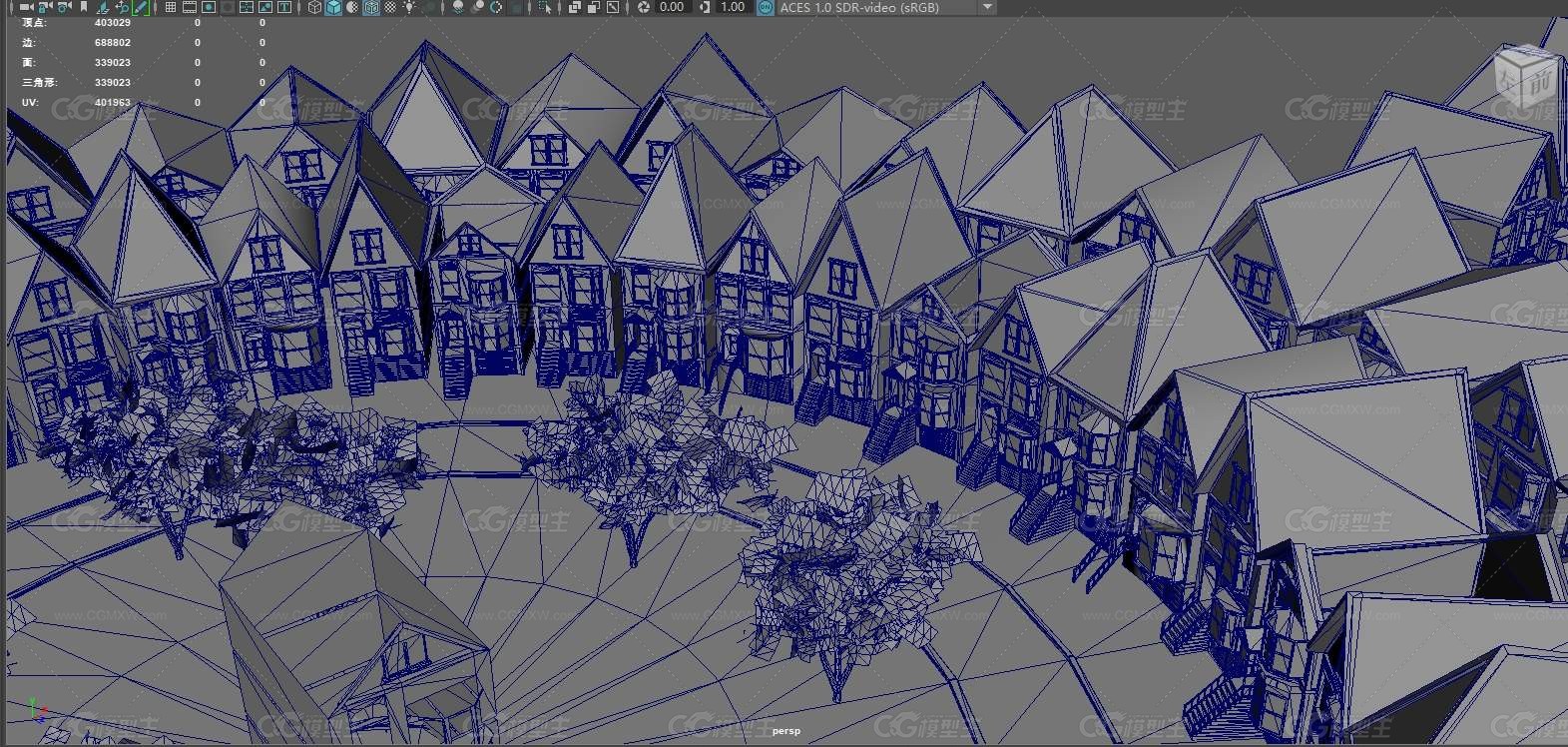
Task: Click the 边 edge label
Action: [x=28, y=42]
